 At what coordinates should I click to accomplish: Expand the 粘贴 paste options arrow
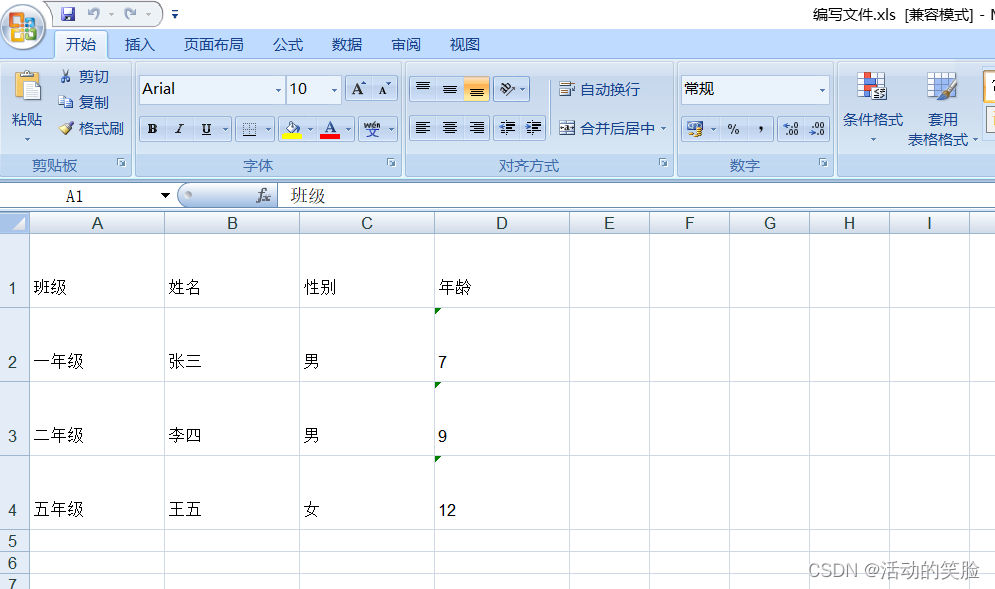pos(27,138)
